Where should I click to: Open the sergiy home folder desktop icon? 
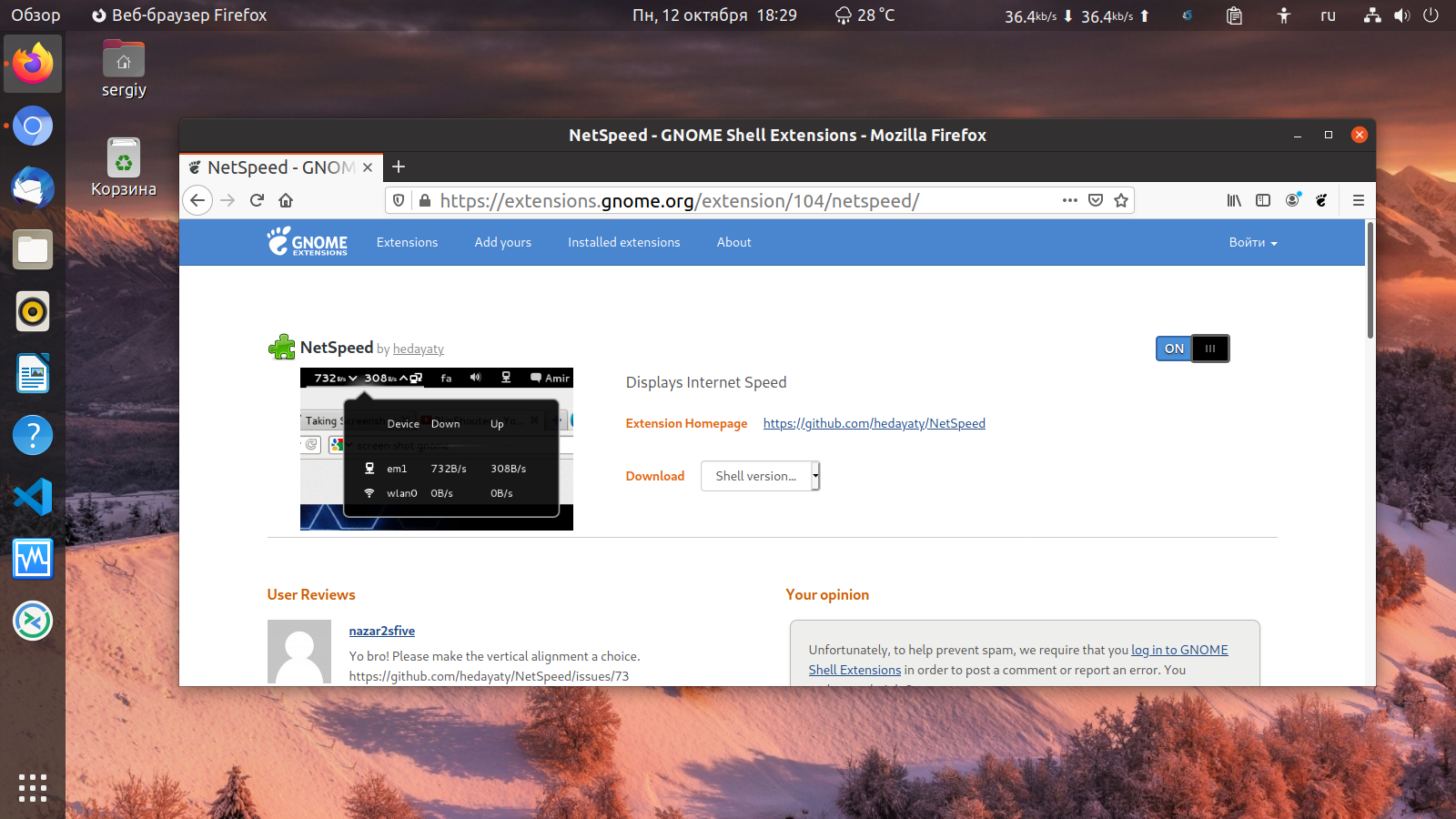point(124,69)
